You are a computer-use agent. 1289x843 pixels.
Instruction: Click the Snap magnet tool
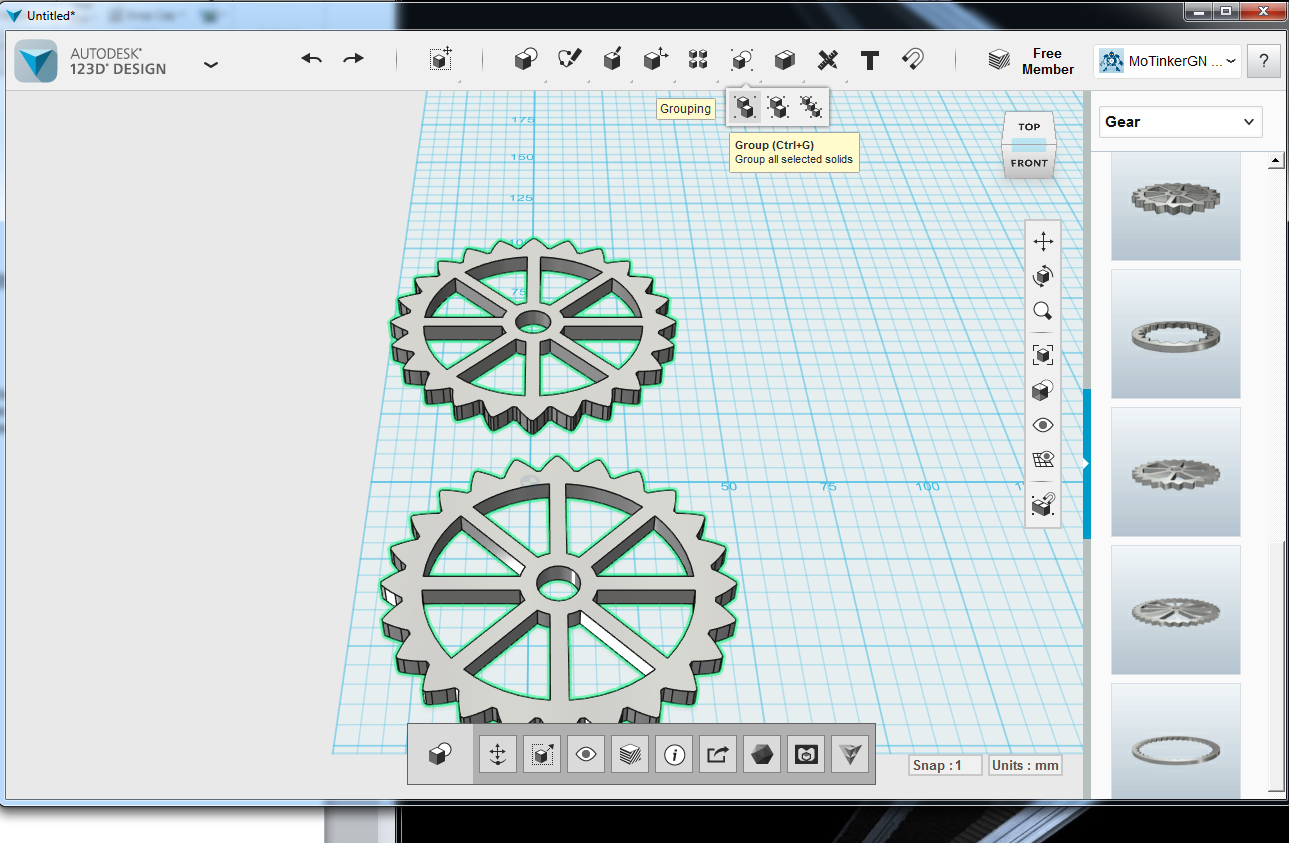click(x=912, y=60)
